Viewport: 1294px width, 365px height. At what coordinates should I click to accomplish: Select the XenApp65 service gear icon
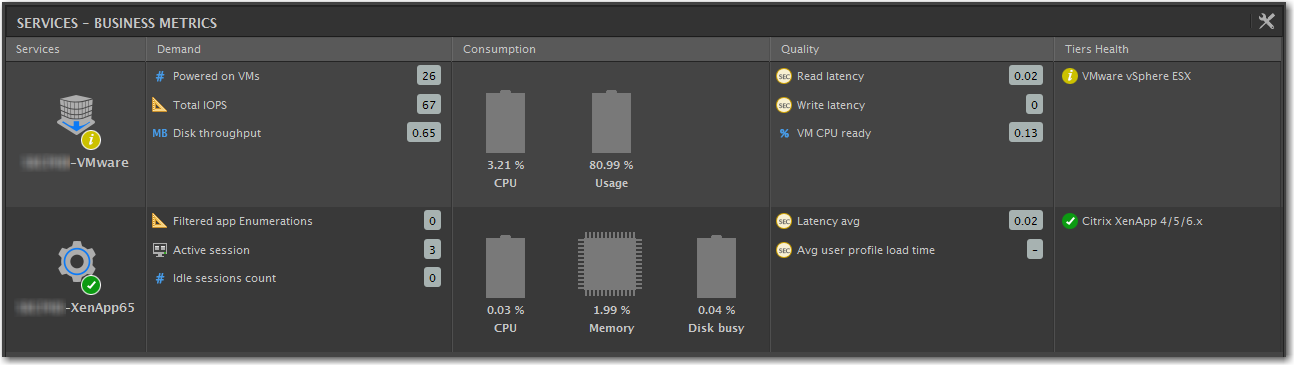coord(76,265)
